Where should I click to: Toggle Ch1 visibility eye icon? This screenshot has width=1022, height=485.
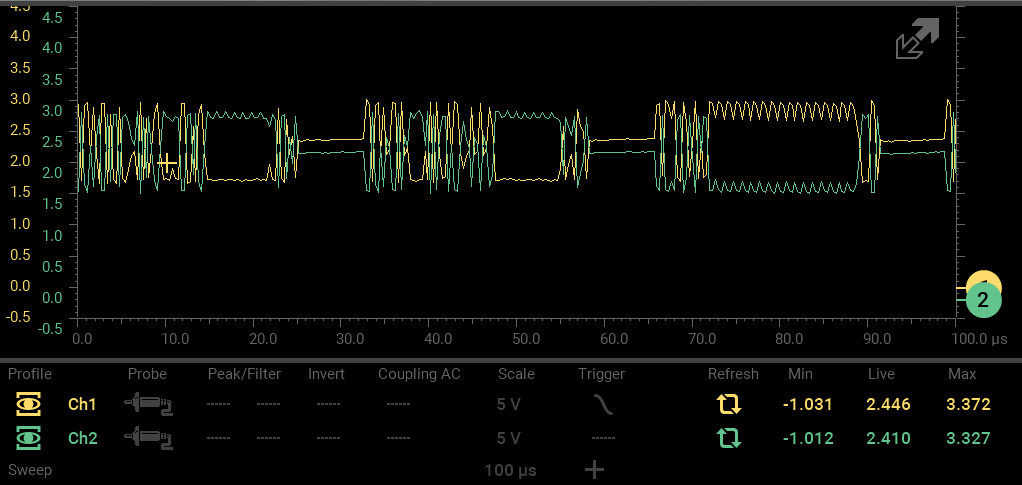pyautogui.click(x=30, y=405)
